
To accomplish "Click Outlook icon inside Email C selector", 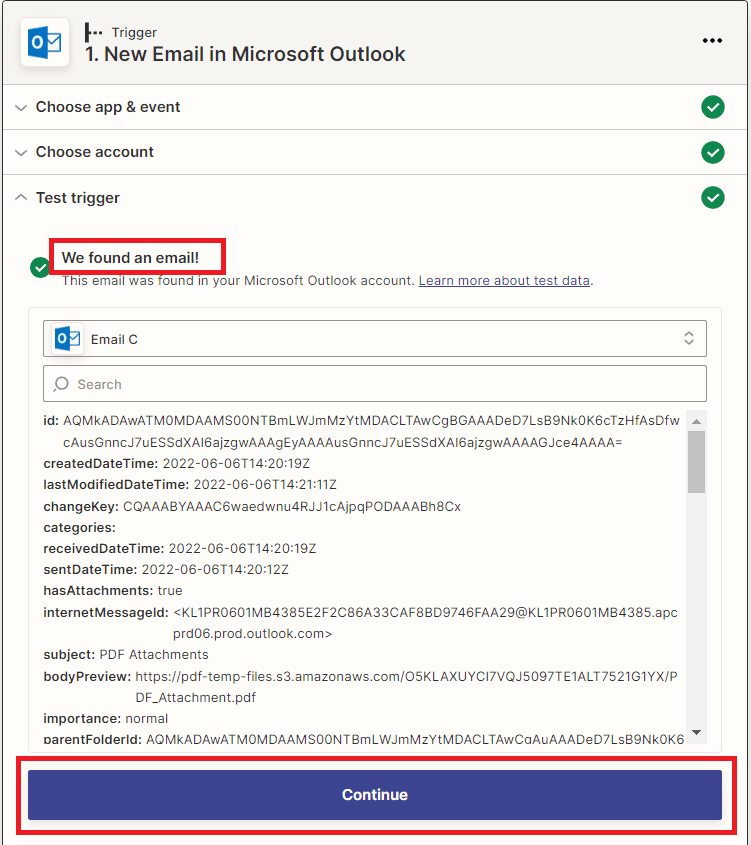I will click(x=68, y=339).
